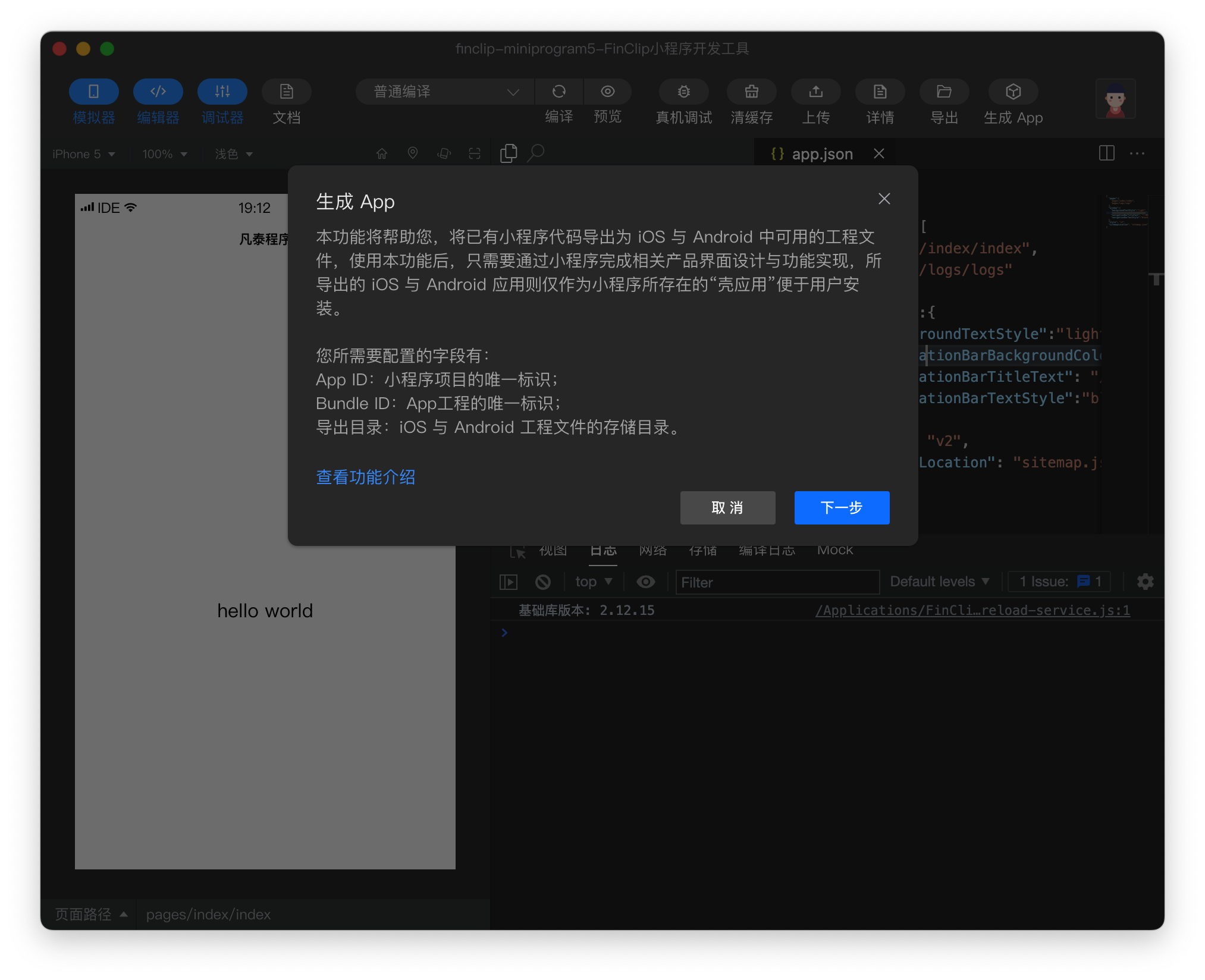The image size is (1205, 980).
Task: Toggle the split editor layout icon
Action: coord(1107,153)
